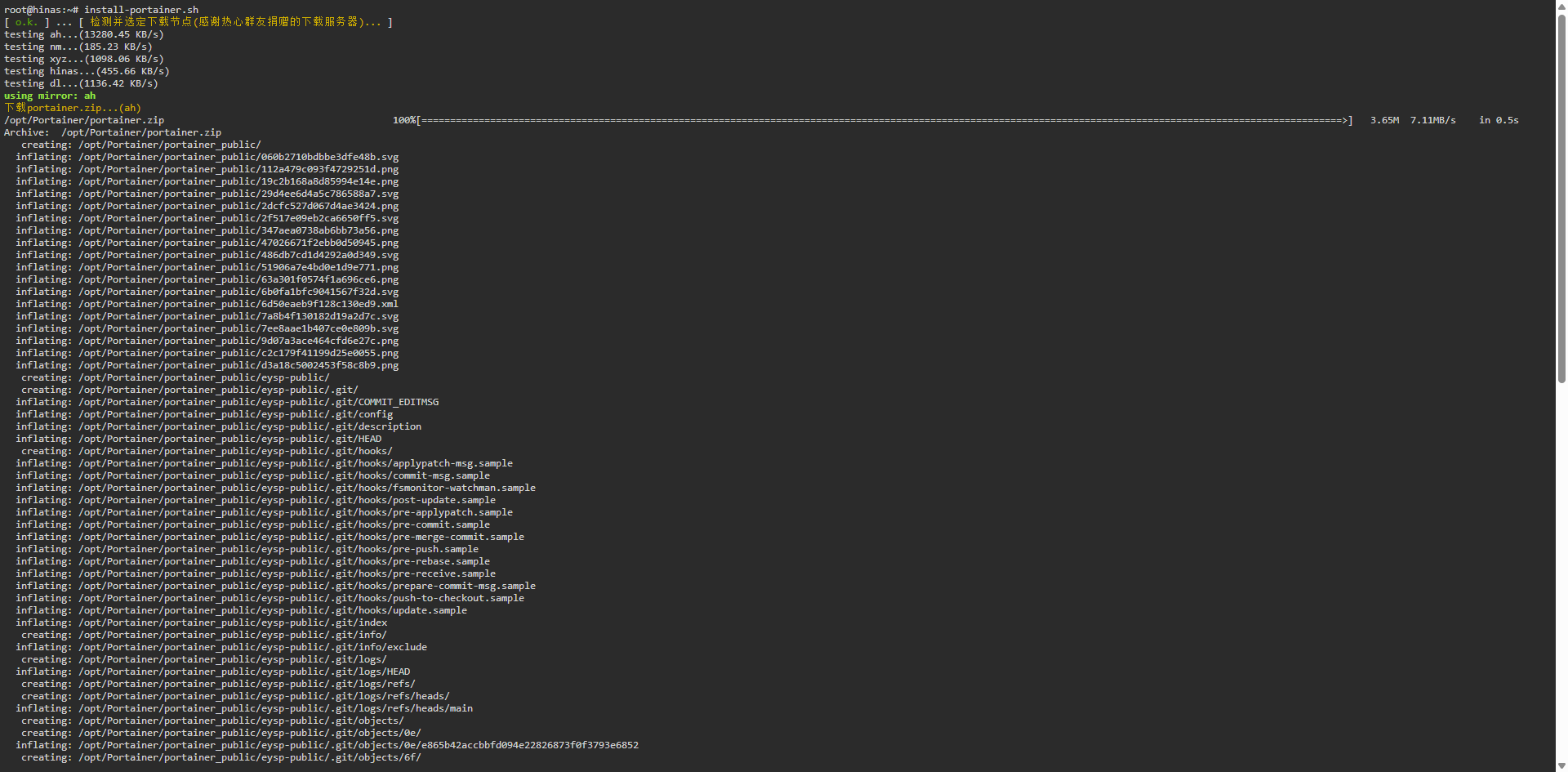Viewport: 1568px width, 772px height.
Task: Click the .git/info/exclude file path
Action: (252, 647)
